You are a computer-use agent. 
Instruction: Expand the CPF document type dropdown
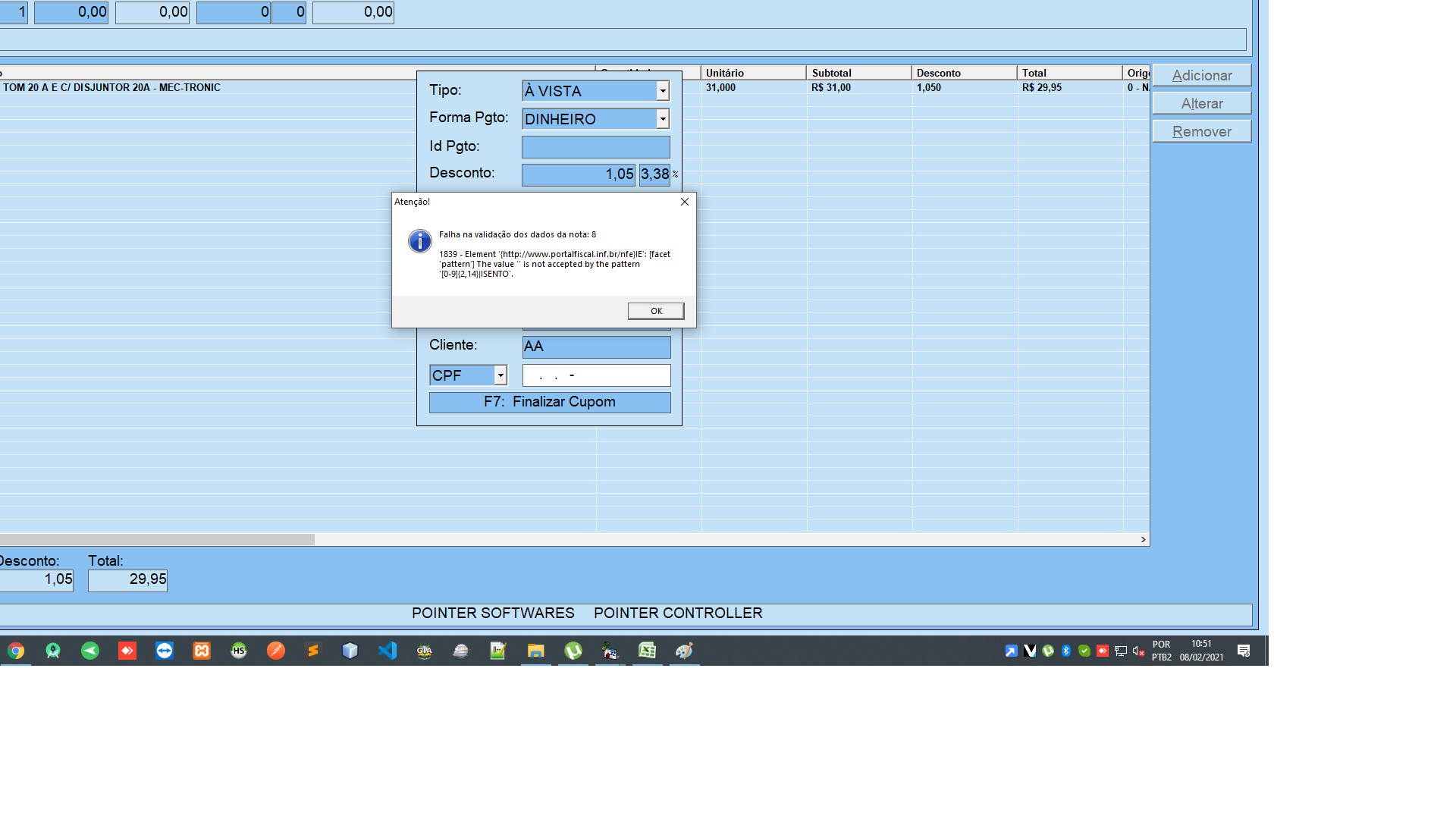(x=500, y=375)
